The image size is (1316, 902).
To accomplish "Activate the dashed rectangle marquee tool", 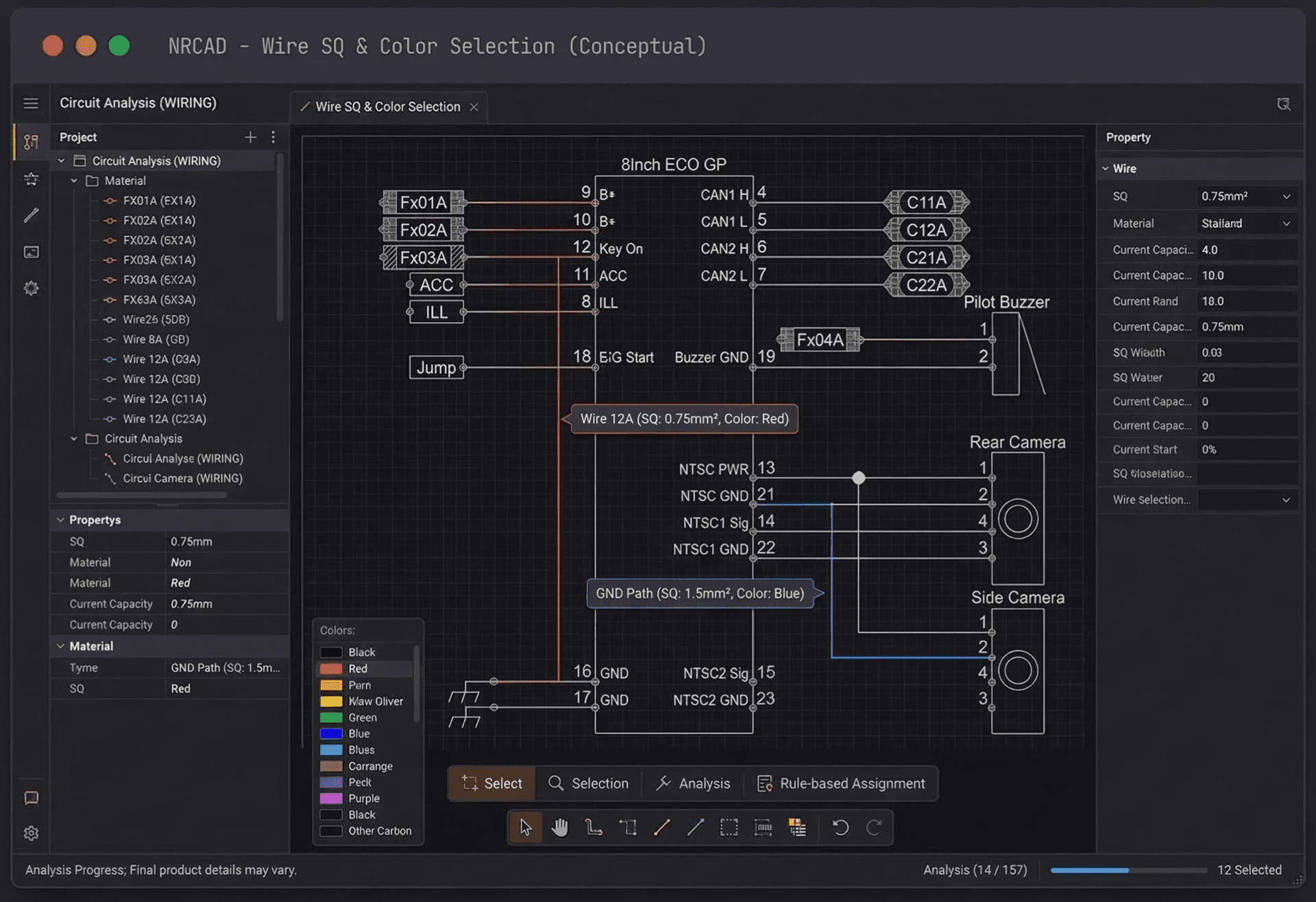I will pos(729,827).
